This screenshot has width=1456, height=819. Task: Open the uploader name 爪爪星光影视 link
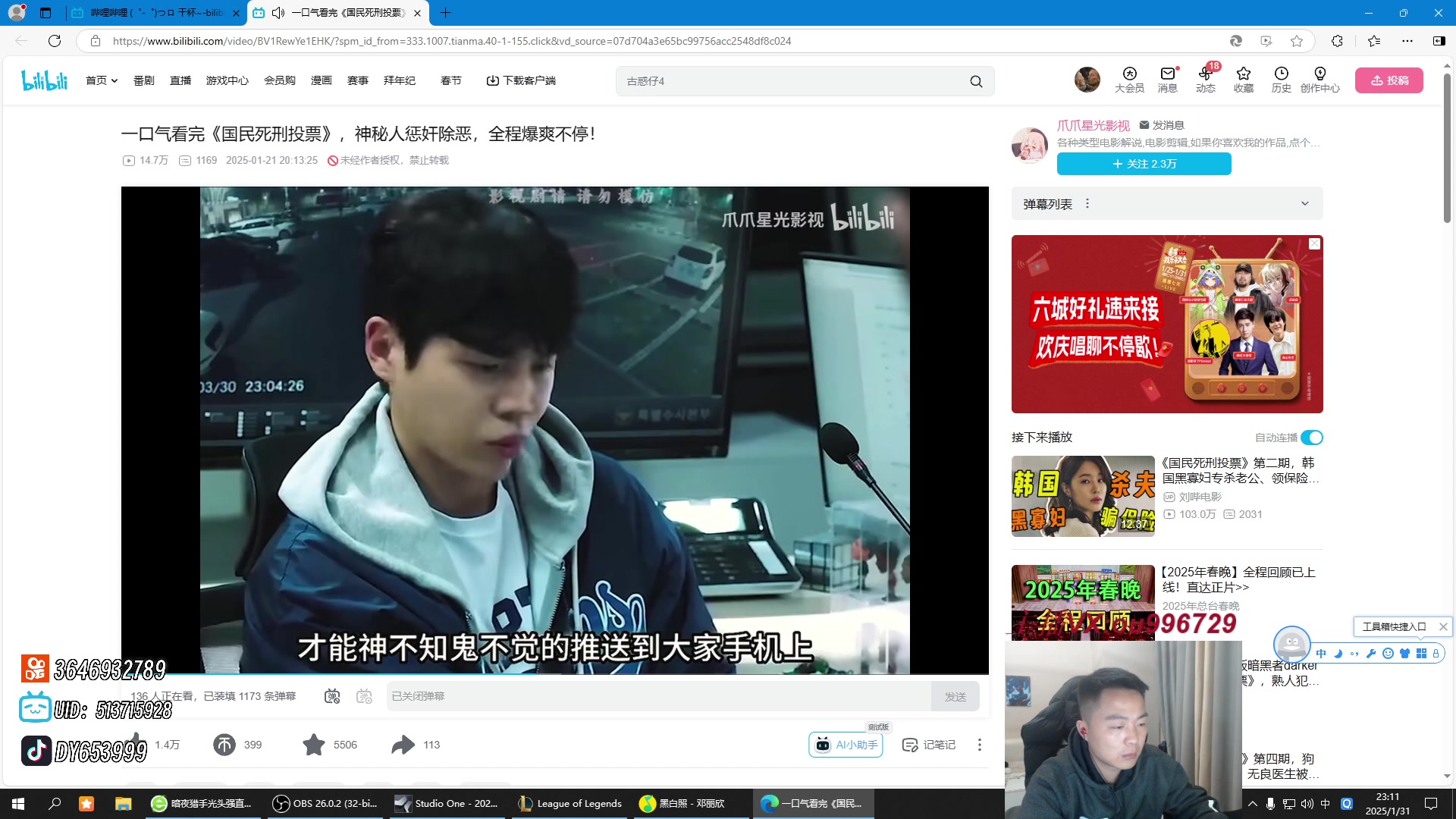pos(1094,125)
